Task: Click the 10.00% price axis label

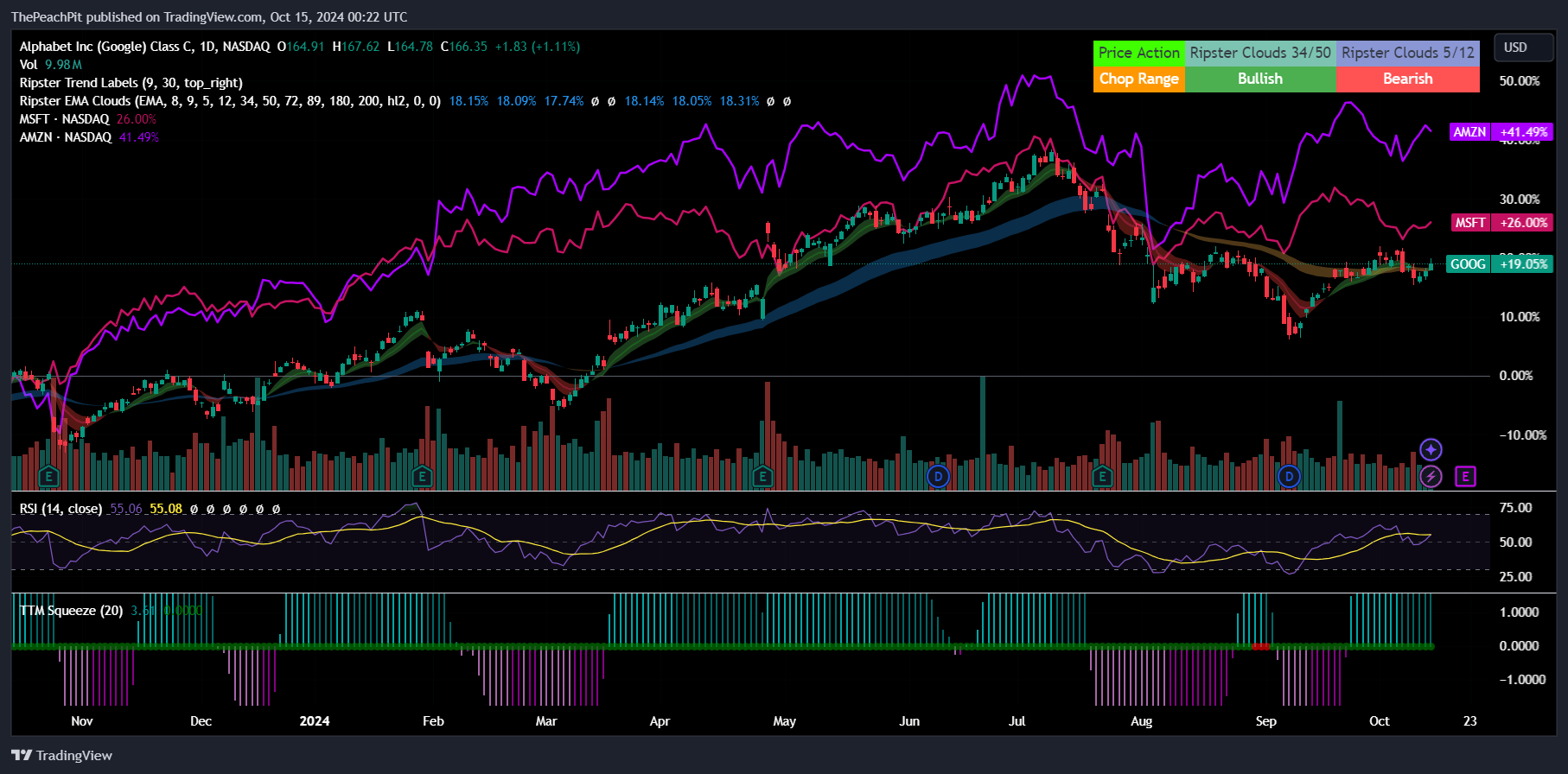Action: click(x=1520, y=317)
